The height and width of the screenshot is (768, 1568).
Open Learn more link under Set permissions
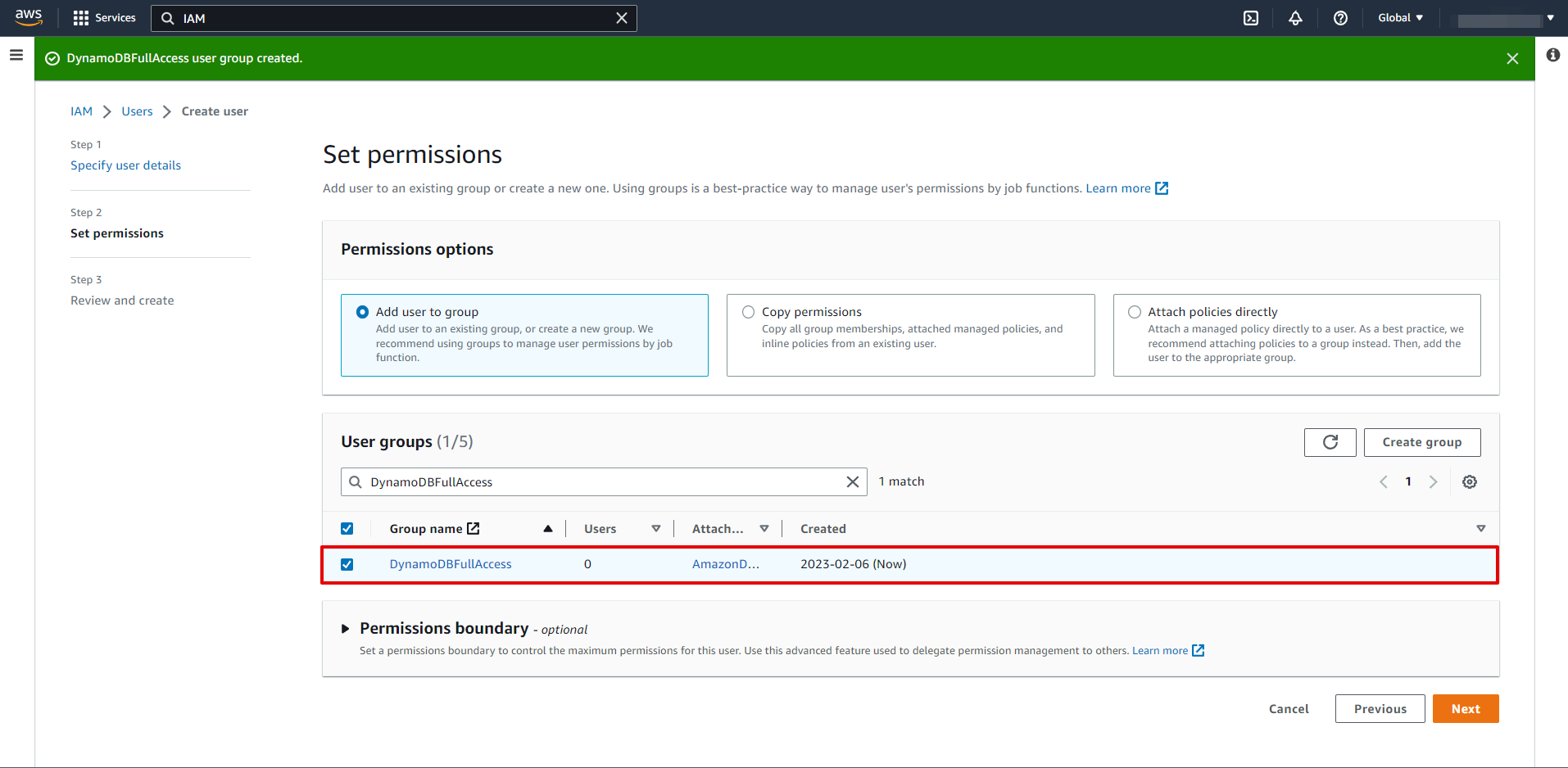pyautogui.click(x=1117, y=188)
